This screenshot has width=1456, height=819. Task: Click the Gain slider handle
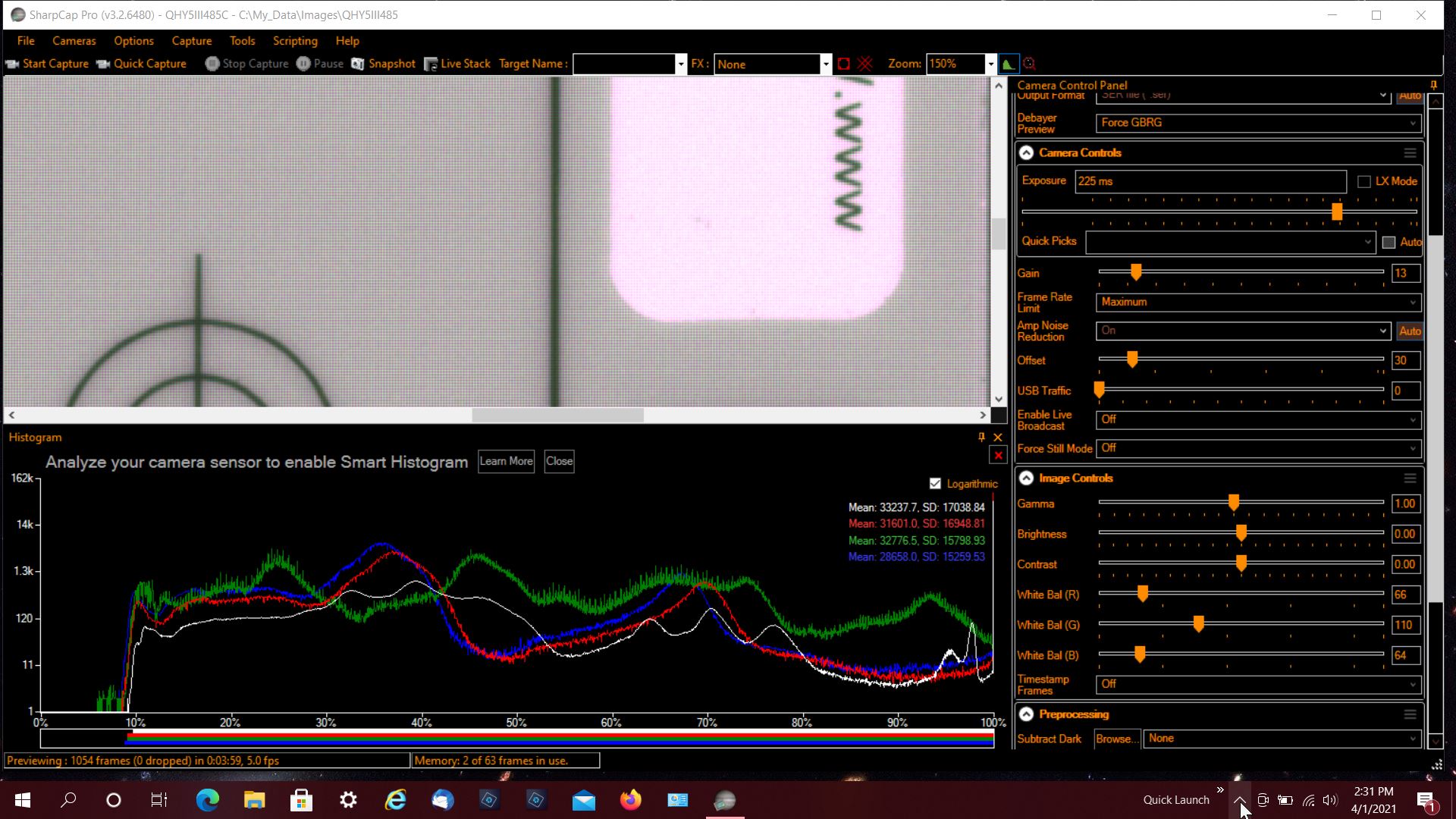[x=1135, y=272]
